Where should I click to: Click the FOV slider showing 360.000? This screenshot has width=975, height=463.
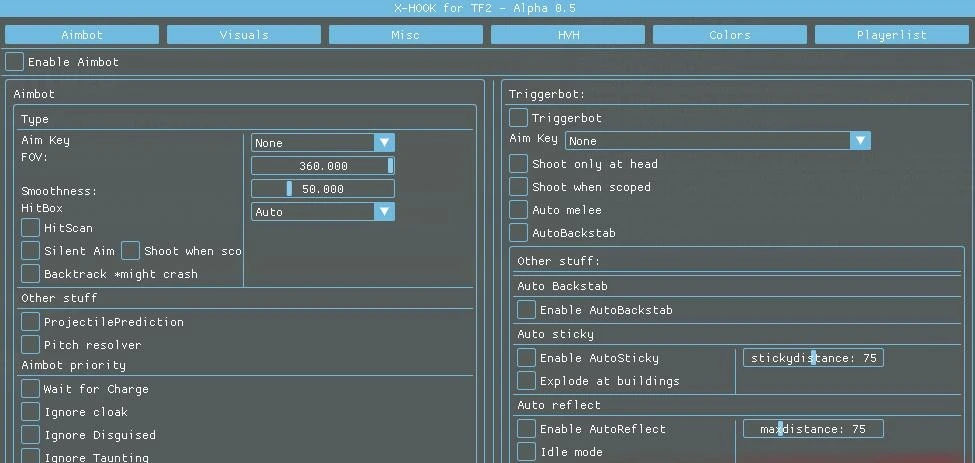pyautogui.click(x=323, y=166)
